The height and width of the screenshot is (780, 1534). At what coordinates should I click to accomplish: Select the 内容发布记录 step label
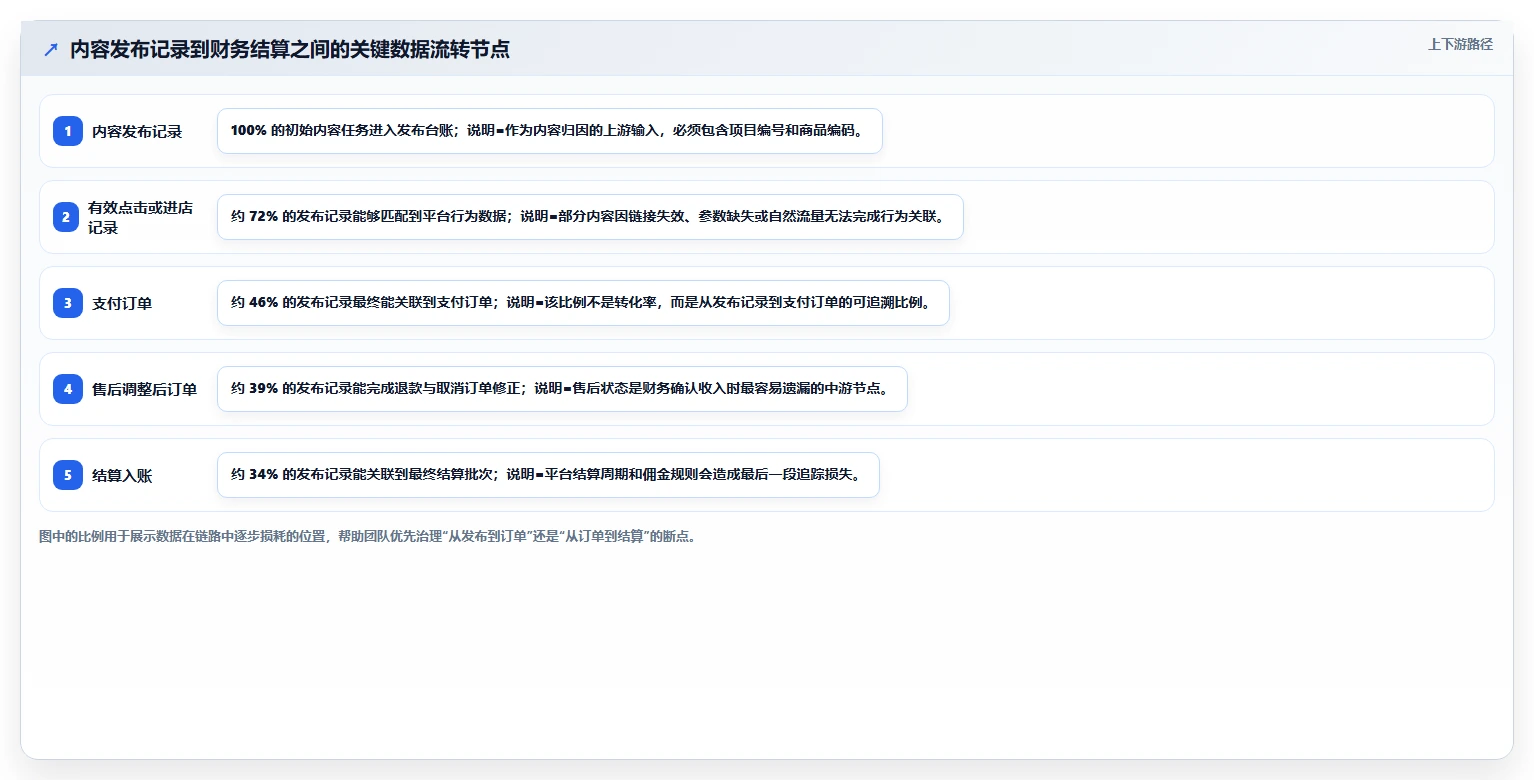coord(137,131)
